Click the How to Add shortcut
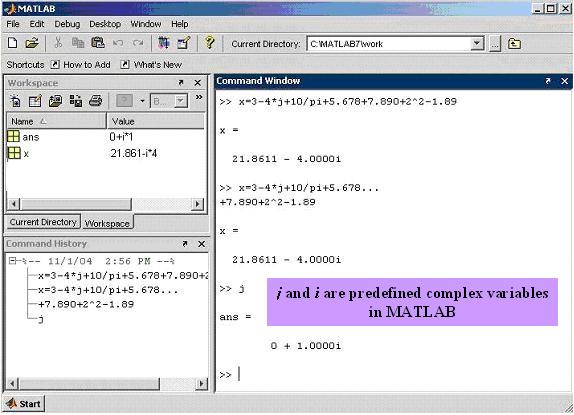The height and width of the screenshot is (415, 574). tap(81, 65)
